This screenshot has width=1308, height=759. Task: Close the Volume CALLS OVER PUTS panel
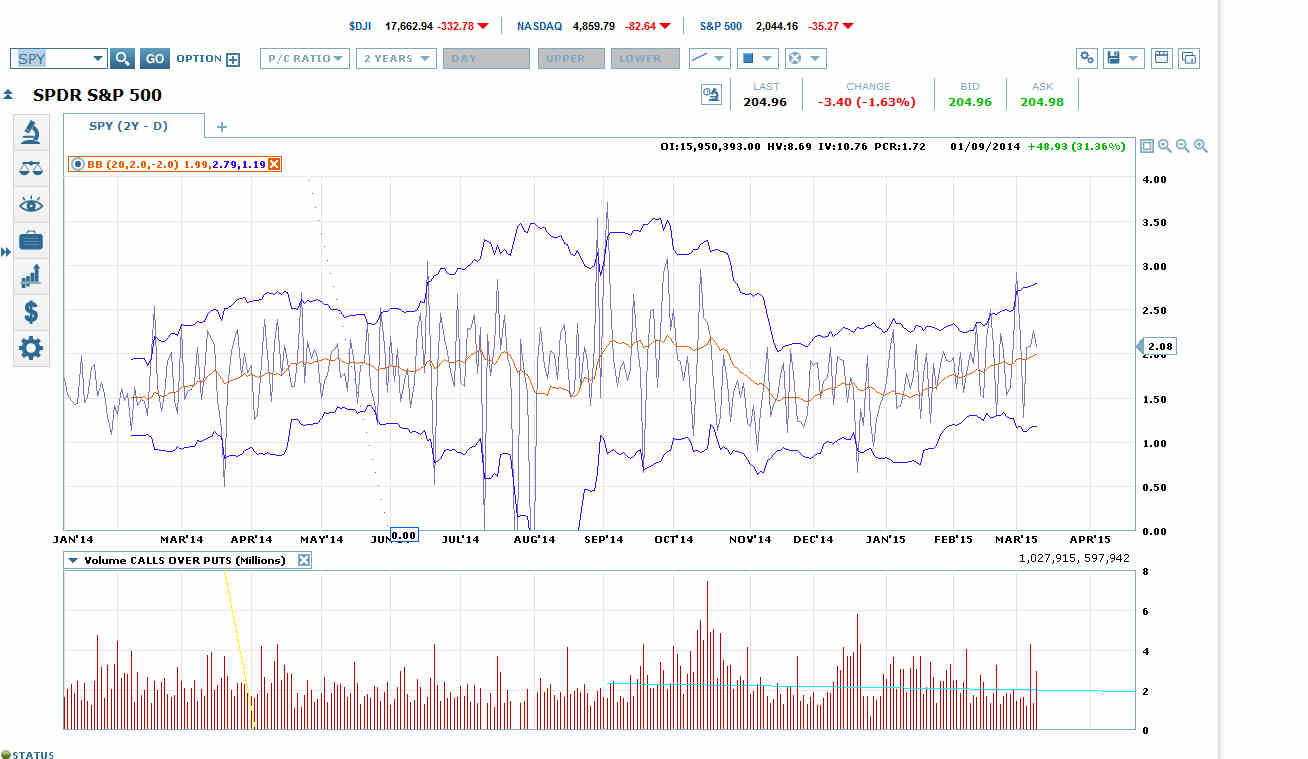(304, 560)
